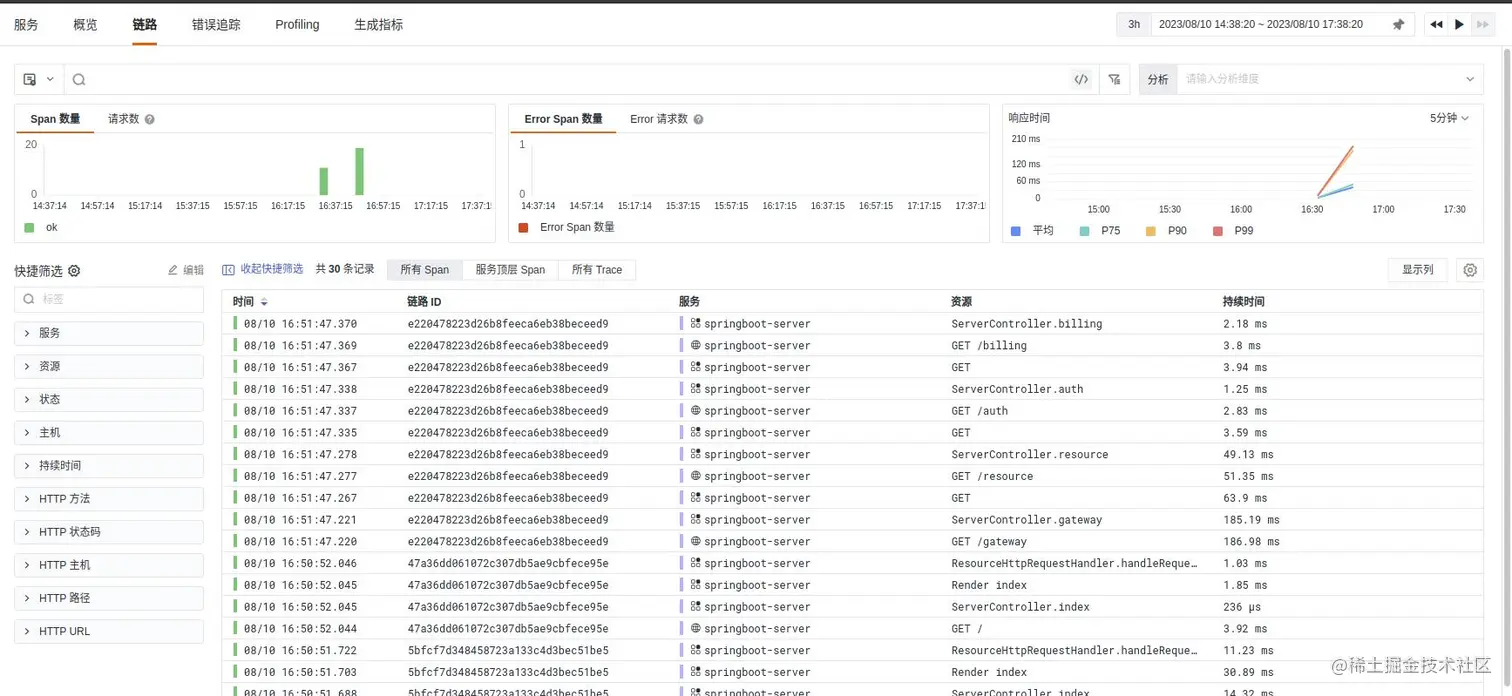Open the 5分钟 interval dropdown

click(1449, 118)
